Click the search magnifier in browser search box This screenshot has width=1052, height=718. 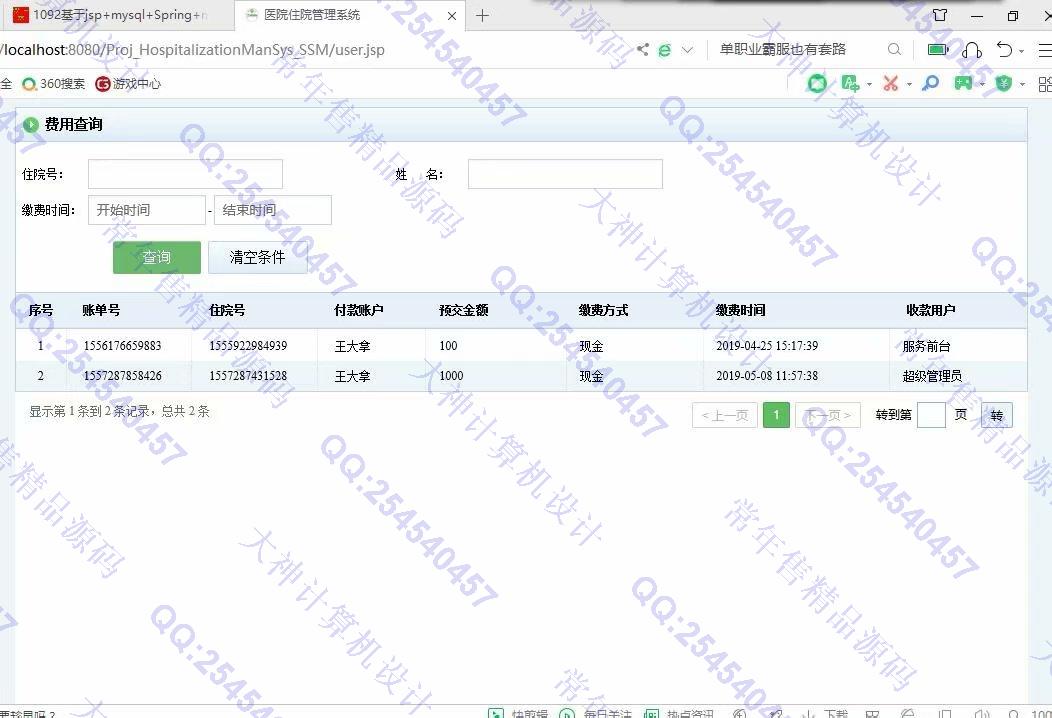tap(894, 50)
